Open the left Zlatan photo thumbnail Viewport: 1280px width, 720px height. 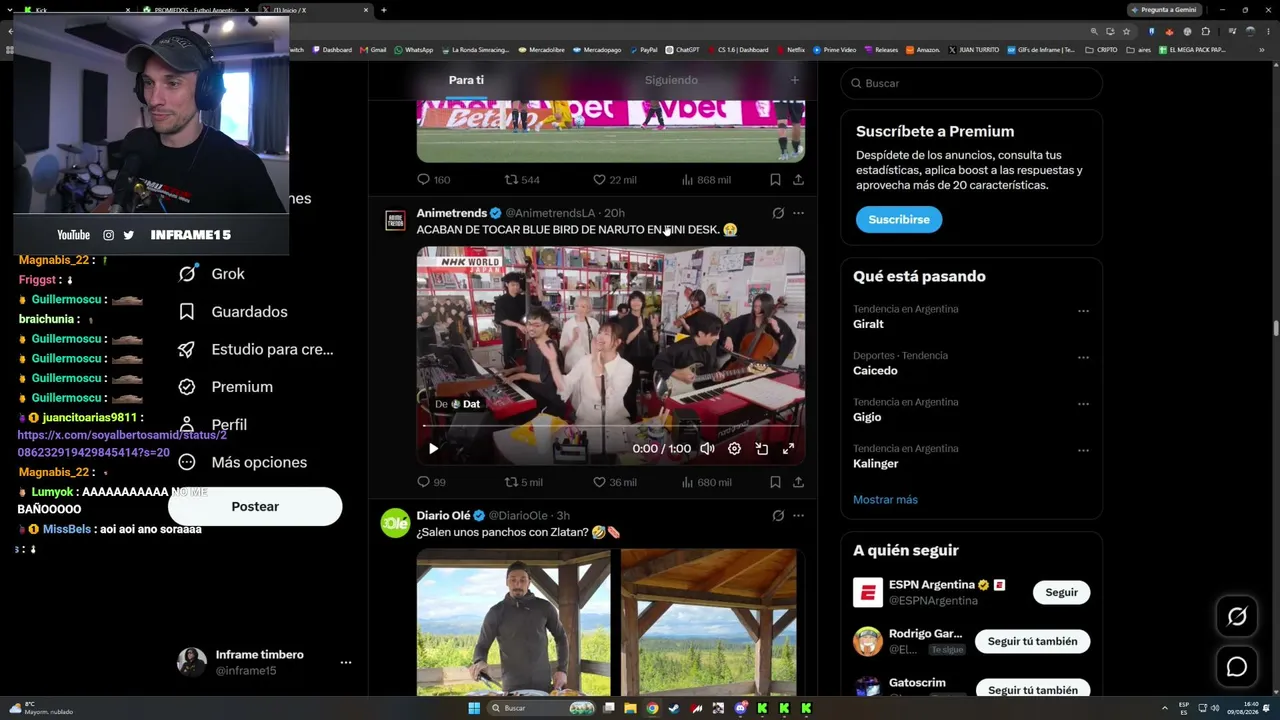point(513,622)
